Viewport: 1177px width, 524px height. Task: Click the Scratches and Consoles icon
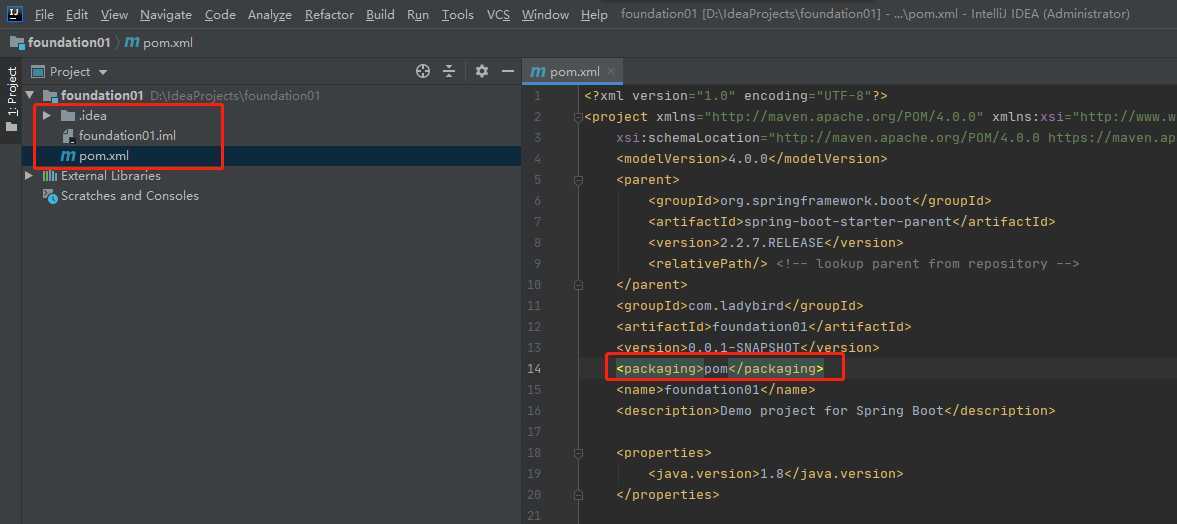coord(50,196)
